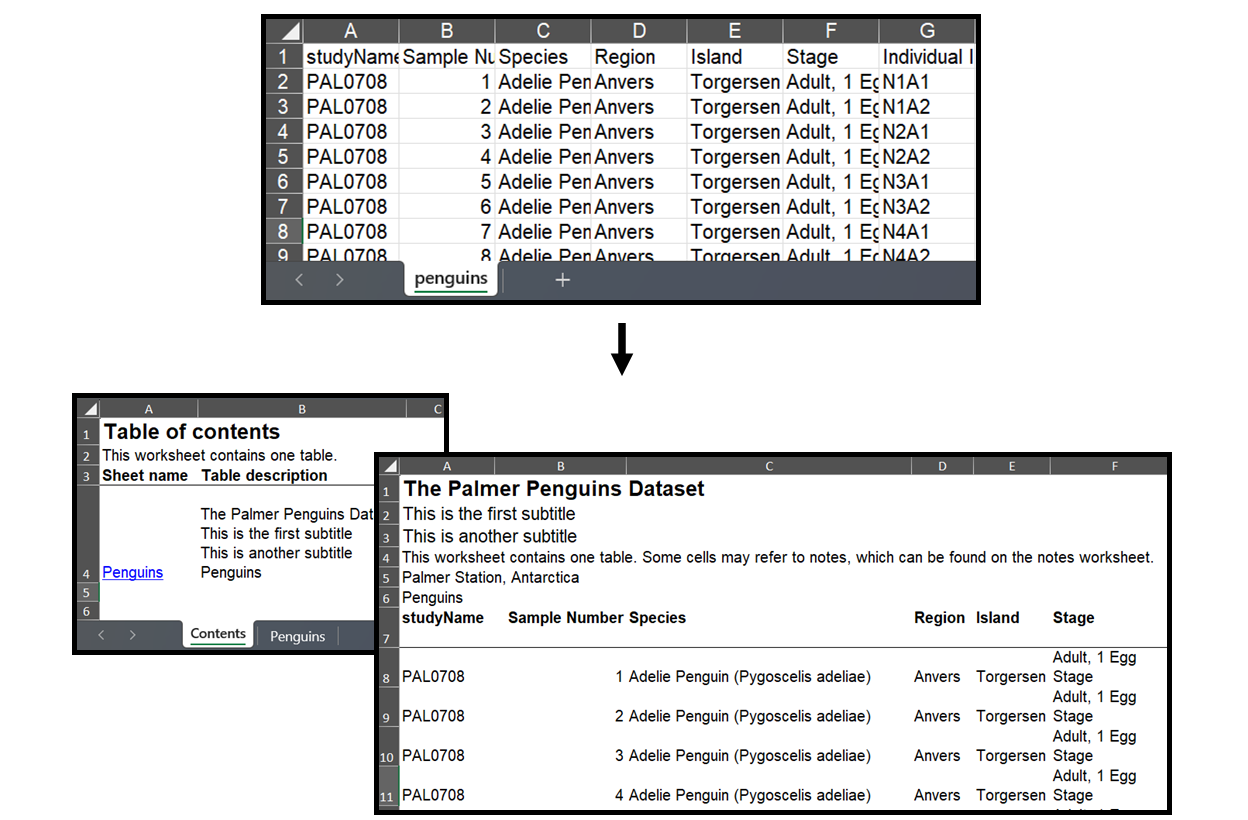Follow the blue Penguins hyperlink
Image resolution: width=1248 pixels, height=820 pixels.
132,573
